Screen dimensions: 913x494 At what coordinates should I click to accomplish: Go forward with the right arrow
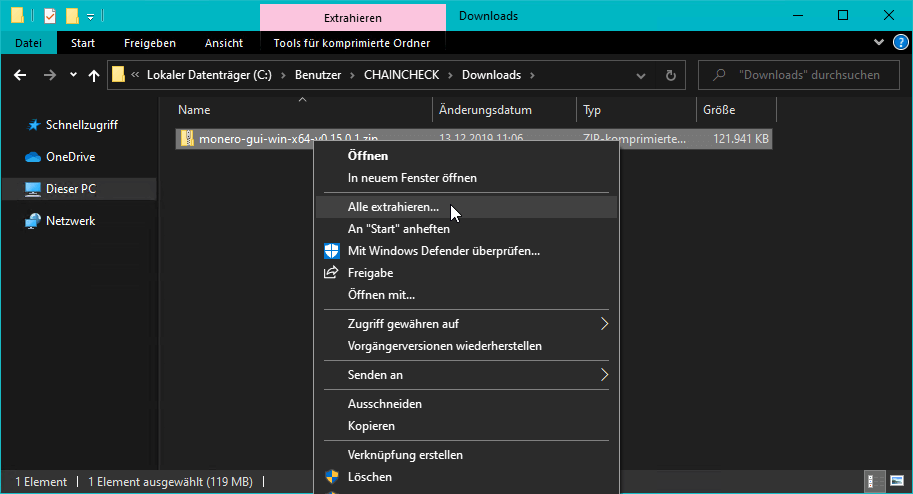[50, 75]
